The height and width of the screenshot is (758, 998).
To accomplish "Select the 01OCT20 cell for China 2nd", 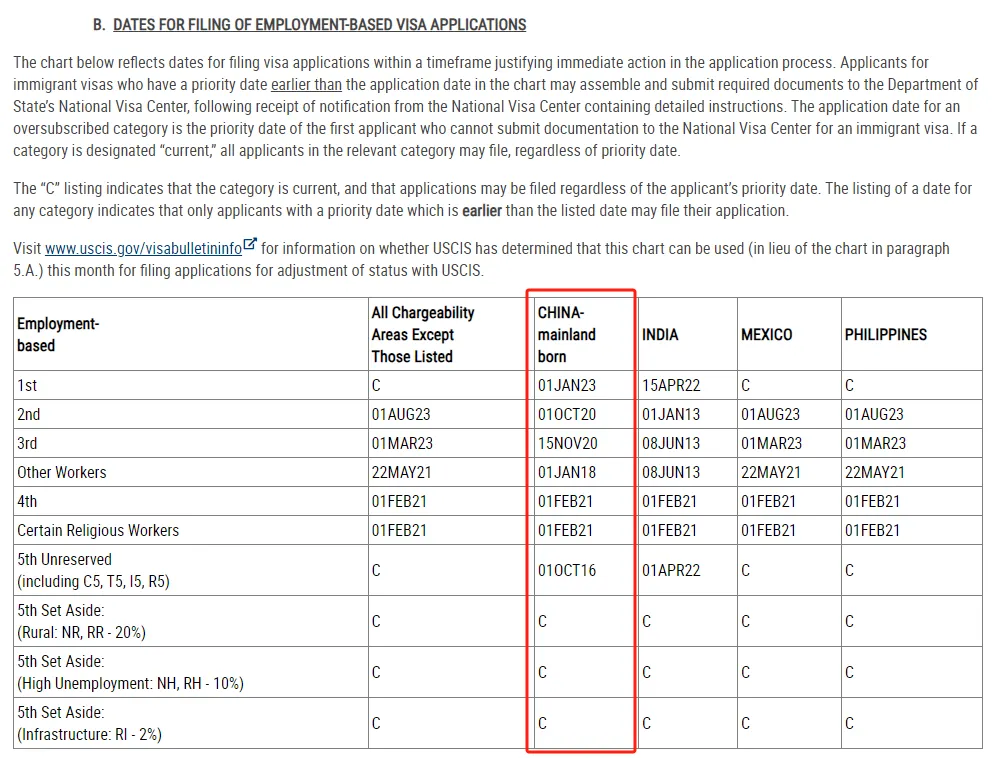I will pos(567,414).
